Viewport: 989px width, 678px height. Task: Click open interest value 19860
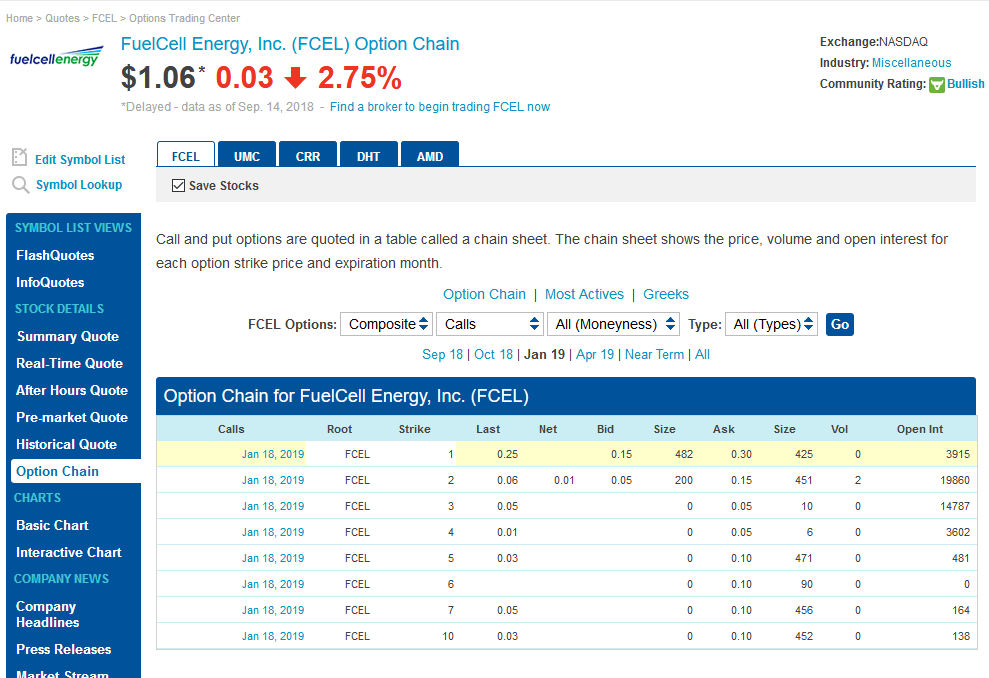[x=955, y=480]
